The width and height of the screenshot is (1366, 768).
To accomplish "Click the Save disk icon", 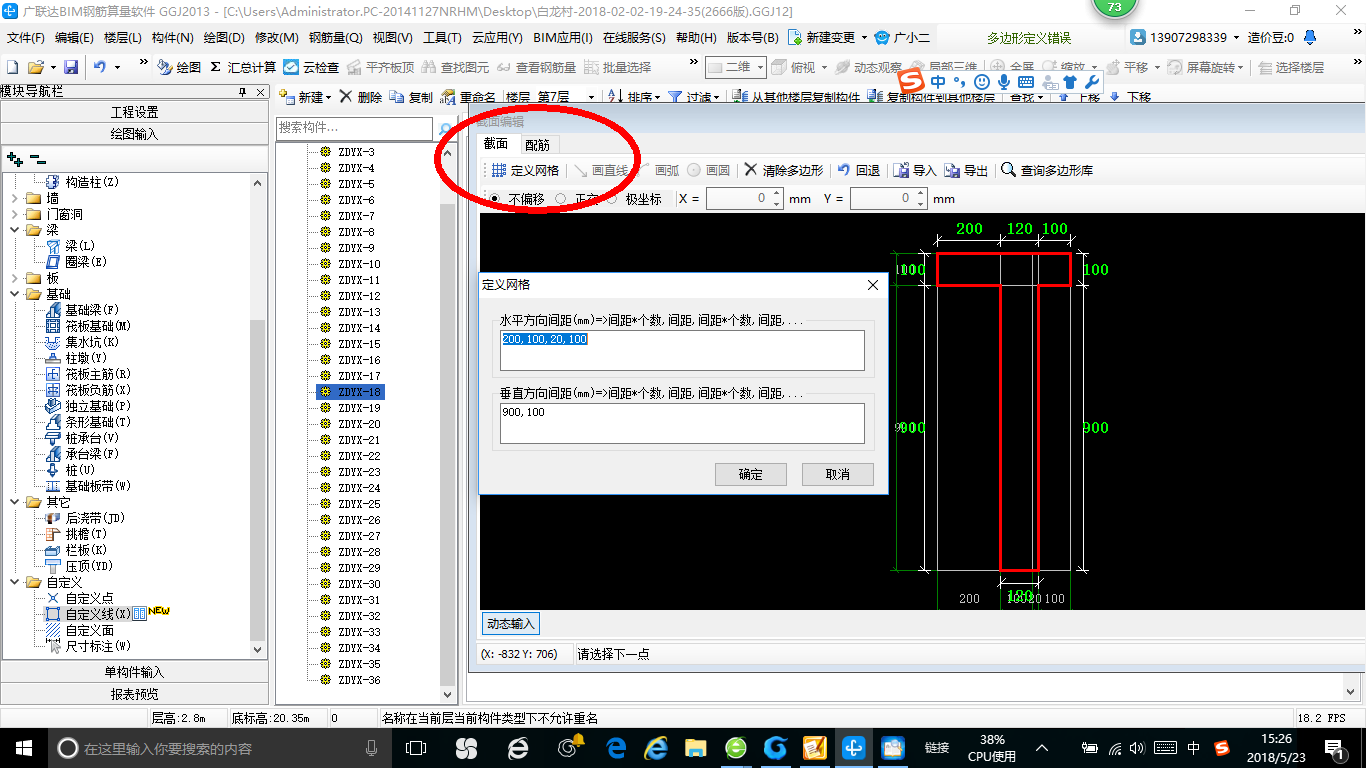I will click(x=71, y=67).
